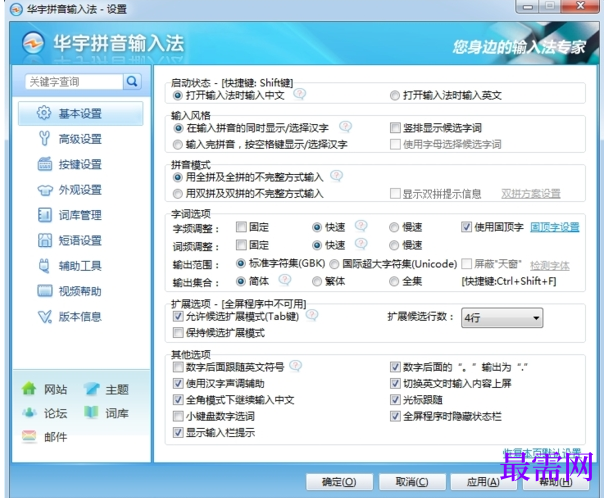Open 辅助工具 in the sidebar
The height and width of the screenshot is (498, 612).
(x=79, y=266)
